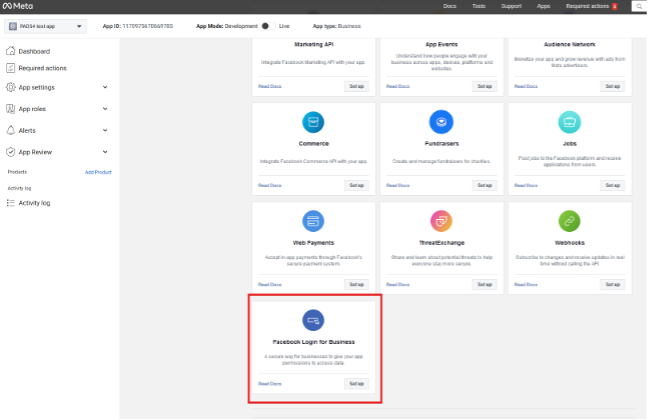Open Read Docs for Facebook Login for Business

pyautogui.click(x=269, y=384)
